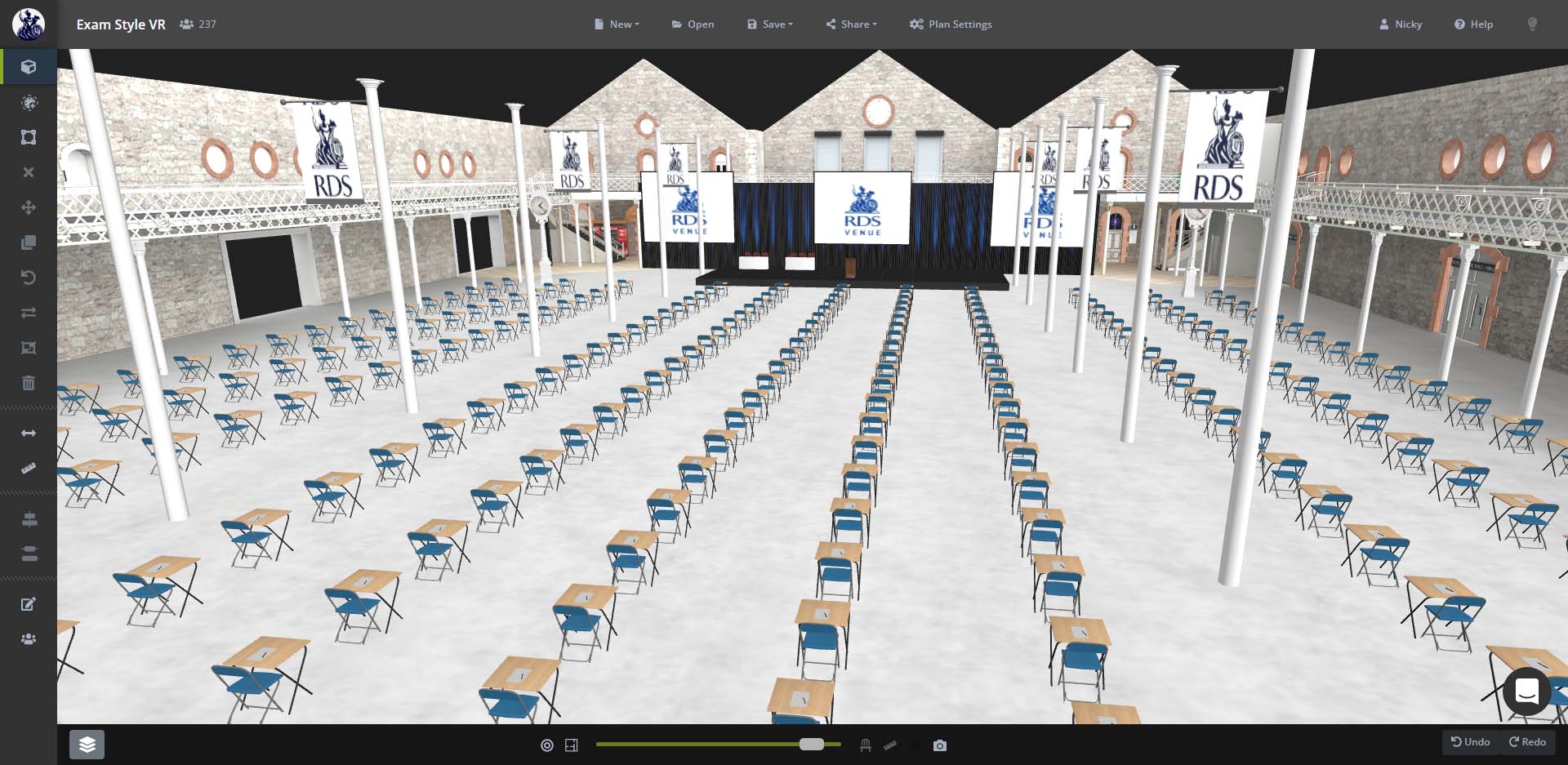Click the dashed-circle select tool icon
1568x765 pixels.
pyautogui.click(x=29, y=103)
